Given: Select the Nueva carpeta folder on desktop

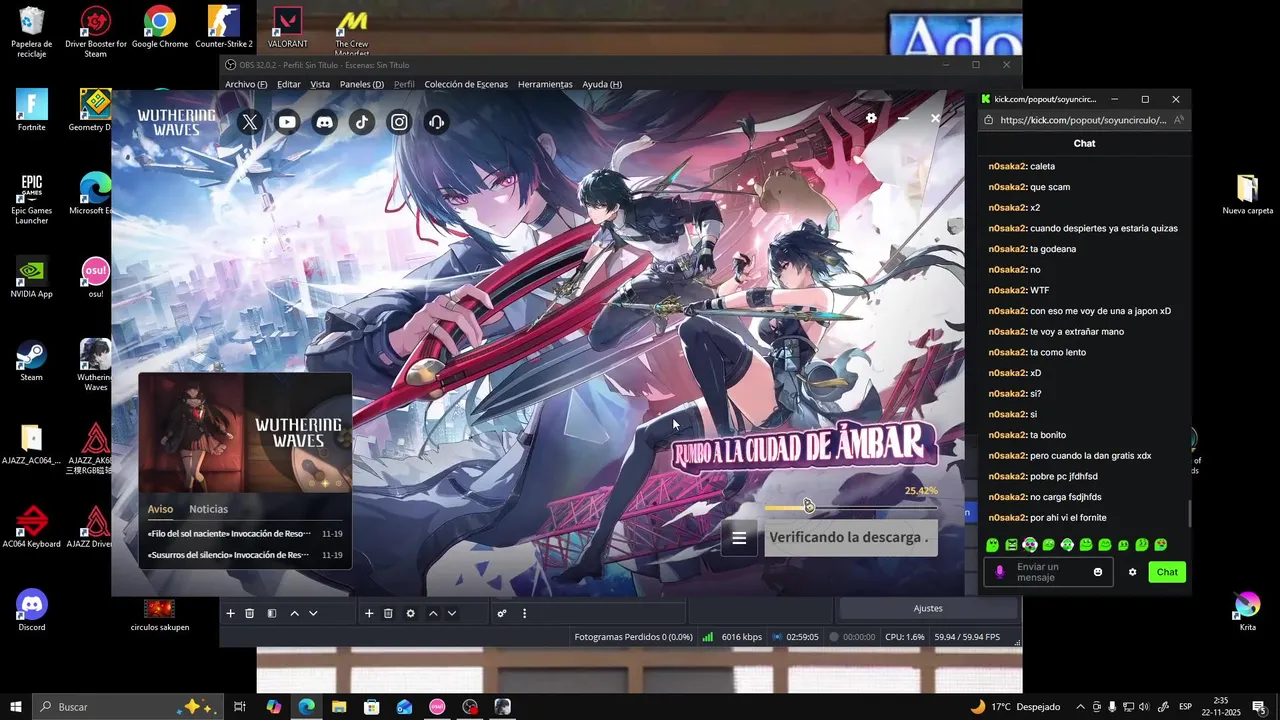Looking at the screenshot, I should point(1247,194).
